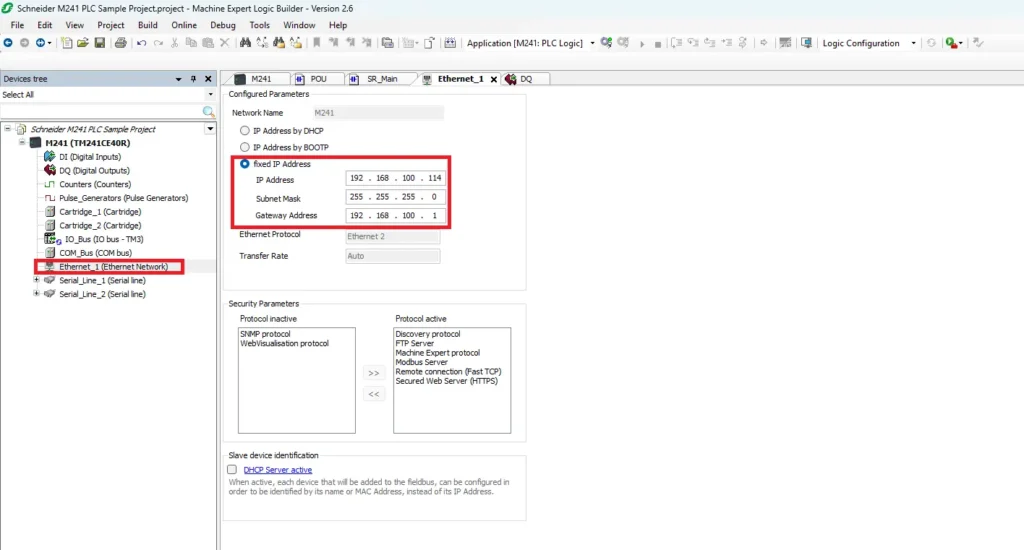This screenshot has height=550, width=1024.
Task: Open the File menu
Action: click(18, 25)
